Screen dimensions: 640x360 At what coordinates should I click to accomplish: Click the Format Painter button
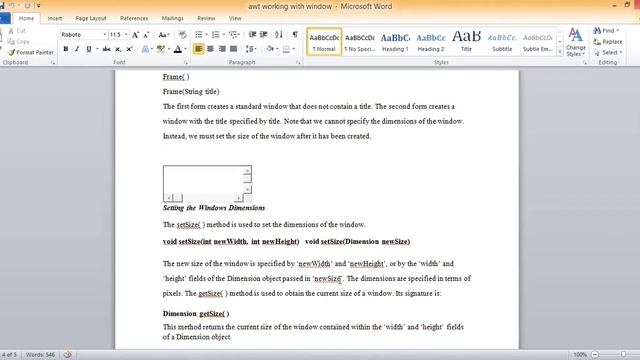coord(31,52)
